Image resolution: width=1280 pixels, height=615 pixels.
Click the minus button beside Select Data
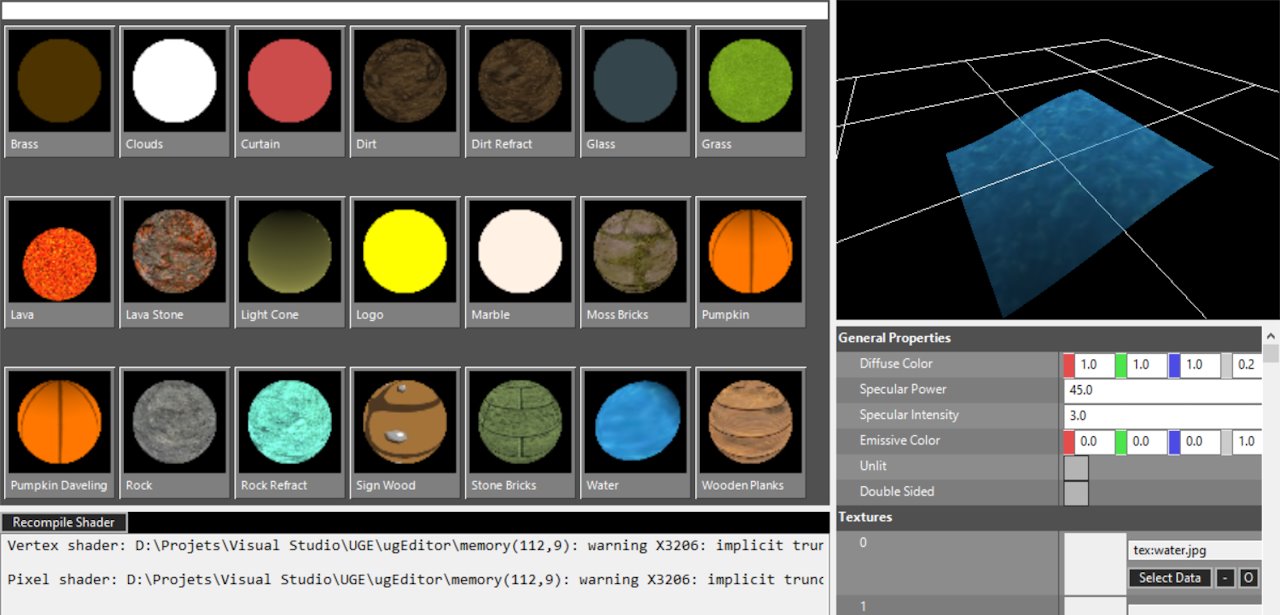(x=1224, y=578)
